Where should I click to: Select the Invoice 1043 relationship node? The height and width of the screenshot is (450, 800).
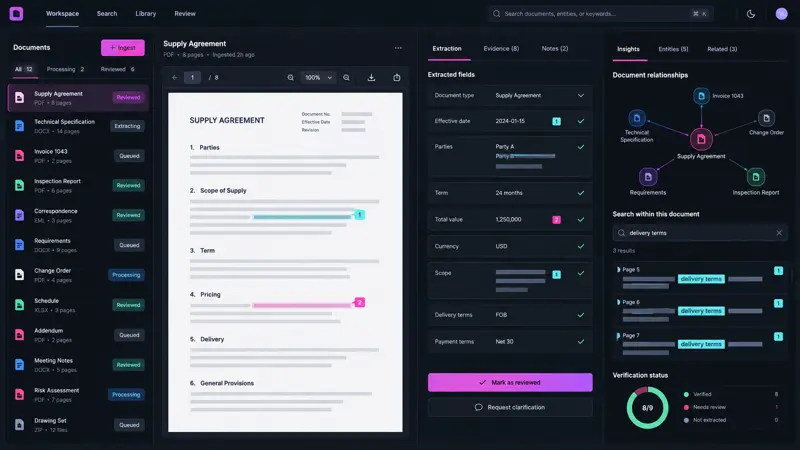tap(702, 95)
